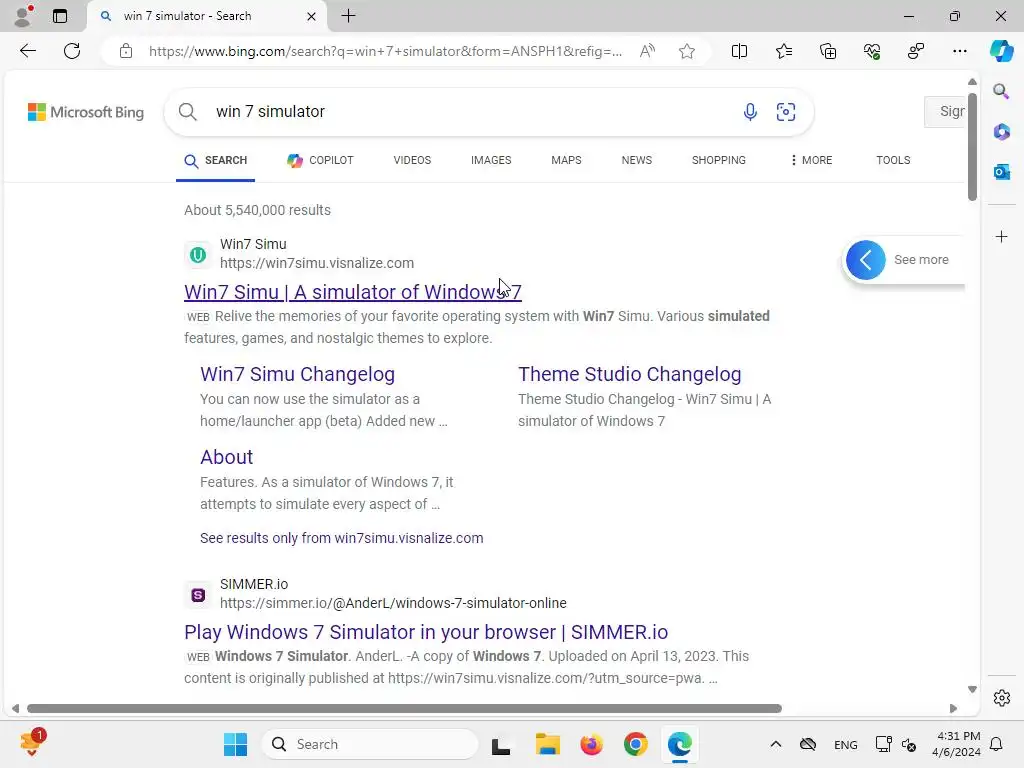Toggle split screen view

coord(739,51)
